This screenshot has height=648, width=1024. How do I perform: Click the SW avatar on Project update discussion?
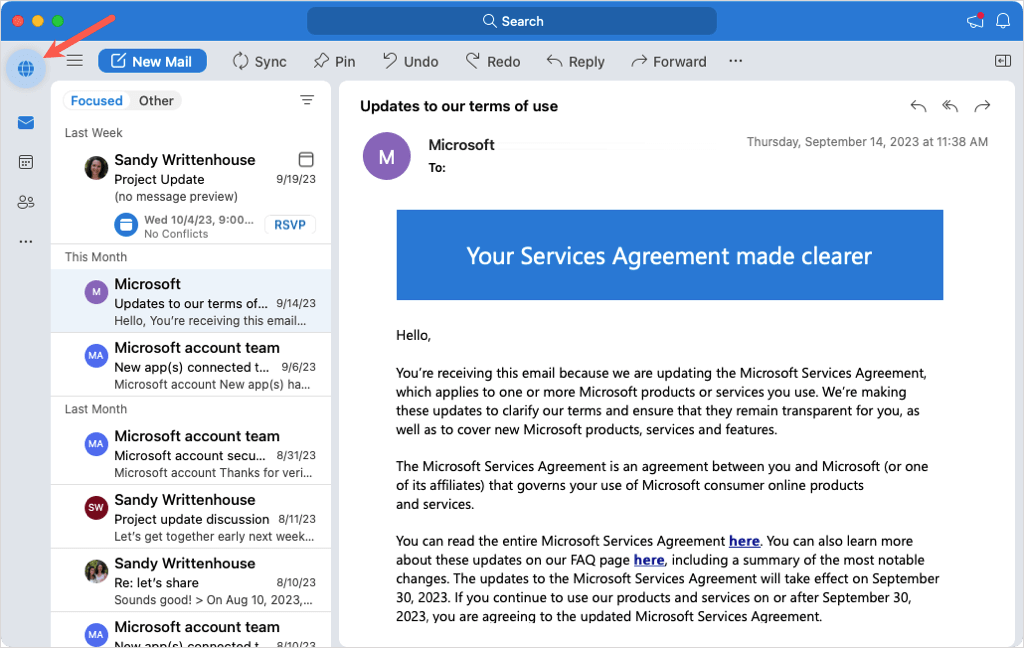[x=96, y=508]
